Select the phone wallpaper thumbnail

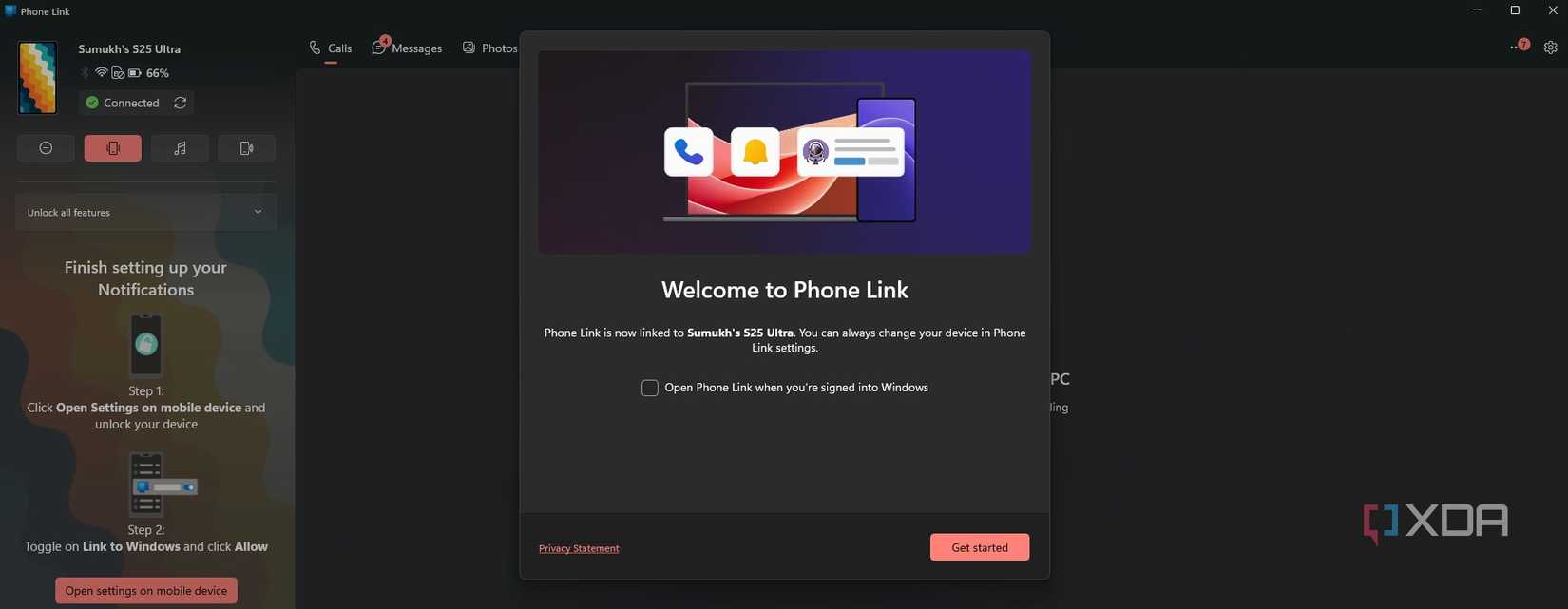(x=38, y=78)
